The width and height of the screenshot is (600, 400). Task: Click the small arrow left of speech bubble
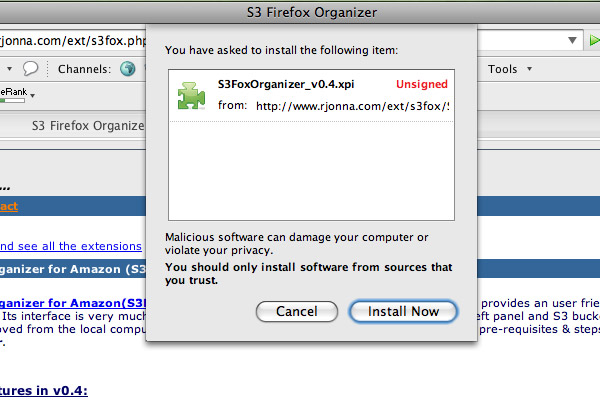pos(10,69)
